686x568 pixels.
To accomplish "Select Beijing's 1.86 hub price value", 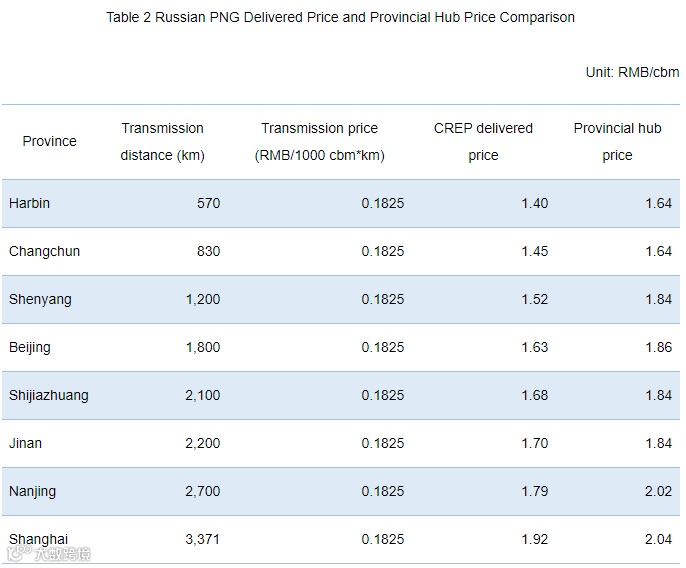I will [658, 347].
